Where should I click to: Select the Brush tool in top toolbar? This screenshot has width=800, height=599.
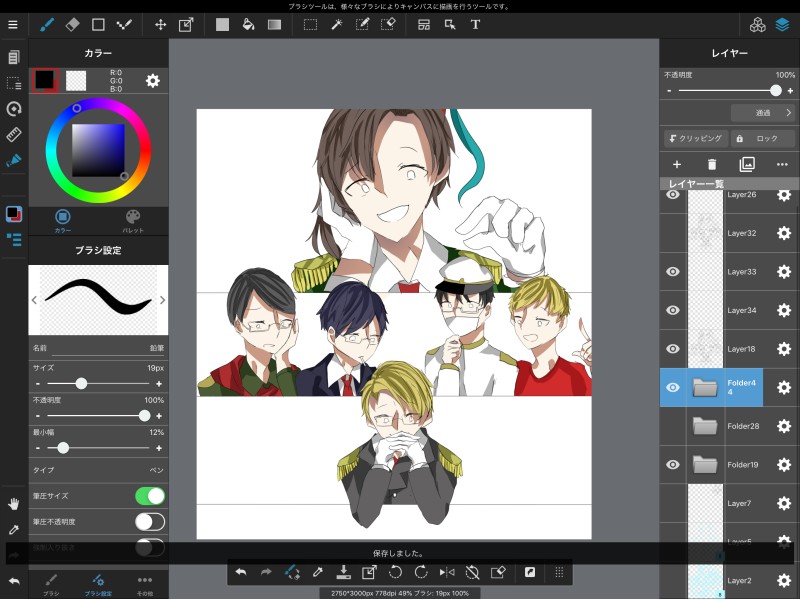click(47, 24)
